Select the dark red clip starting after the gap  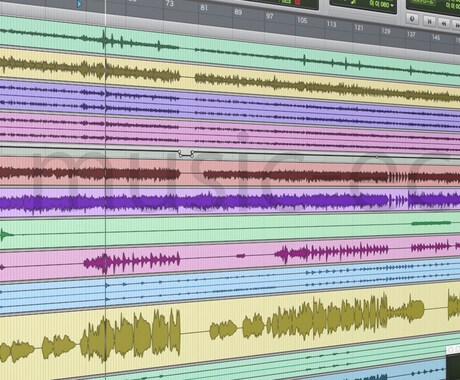(x=332, y=176)
